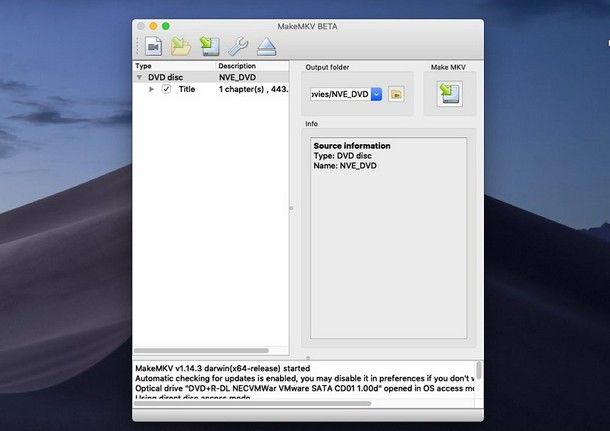
Task: Click the backup disc toolbar icon
Action: (210, 47)
